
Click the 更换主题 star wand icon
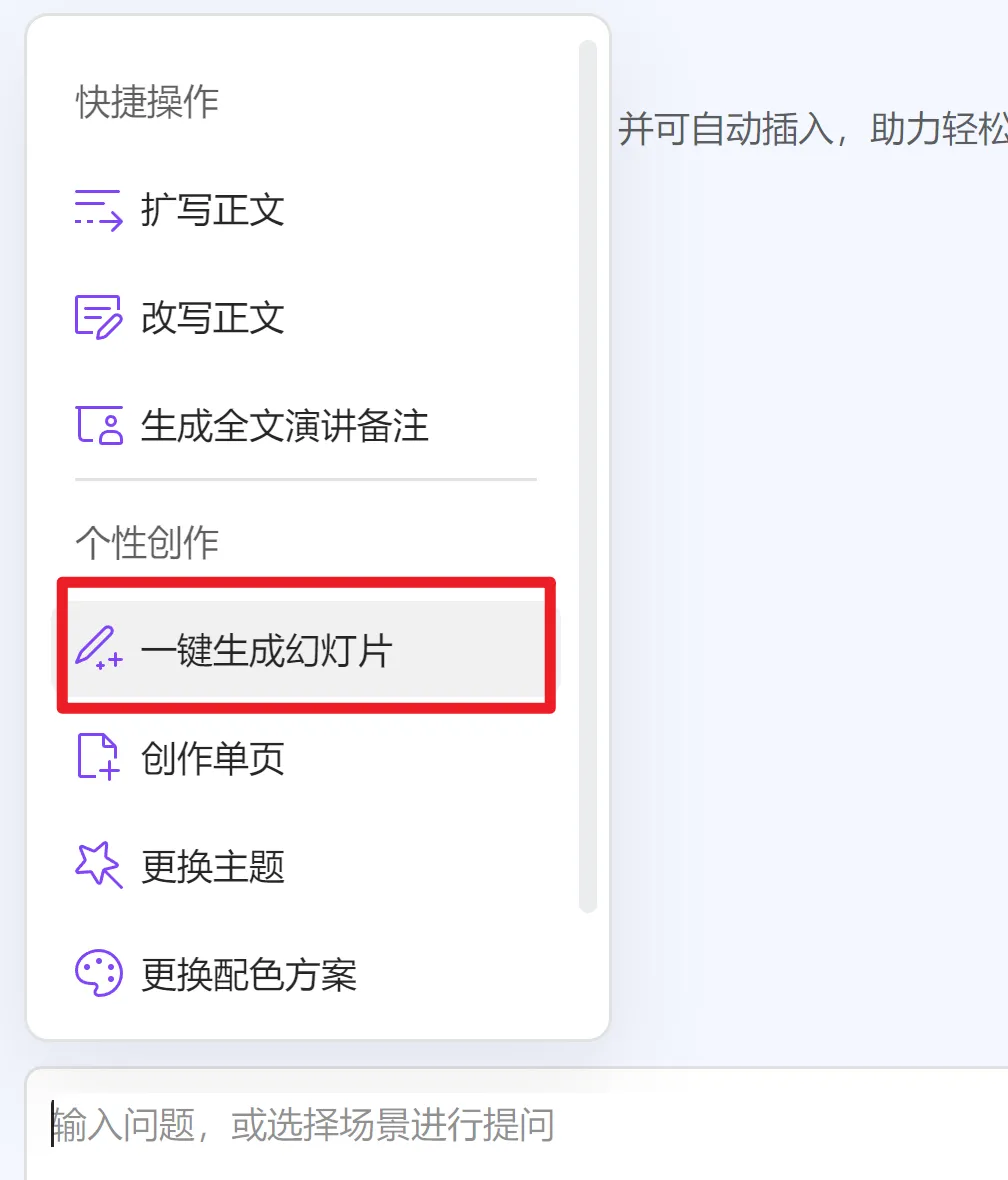(99, 865)
